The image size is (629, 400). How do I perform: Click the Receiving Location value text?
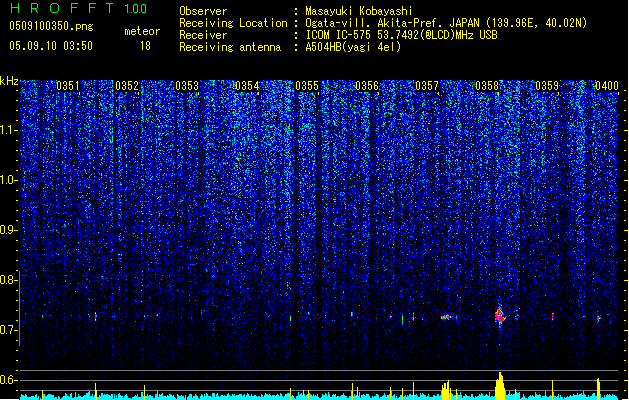[446, 23]
